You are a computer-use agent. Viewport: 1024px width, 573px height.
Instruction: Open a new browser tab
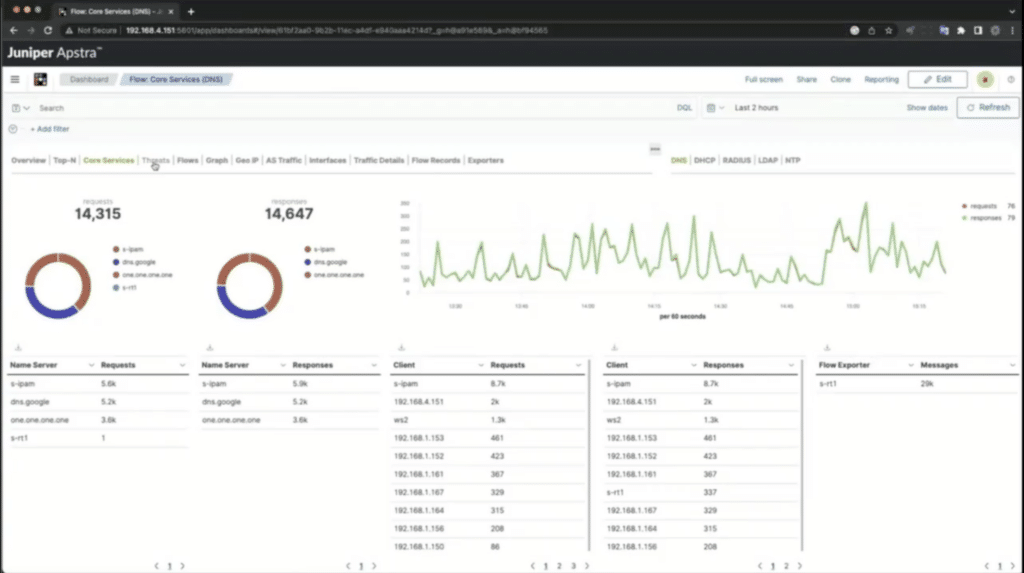(x=191, y=11)
